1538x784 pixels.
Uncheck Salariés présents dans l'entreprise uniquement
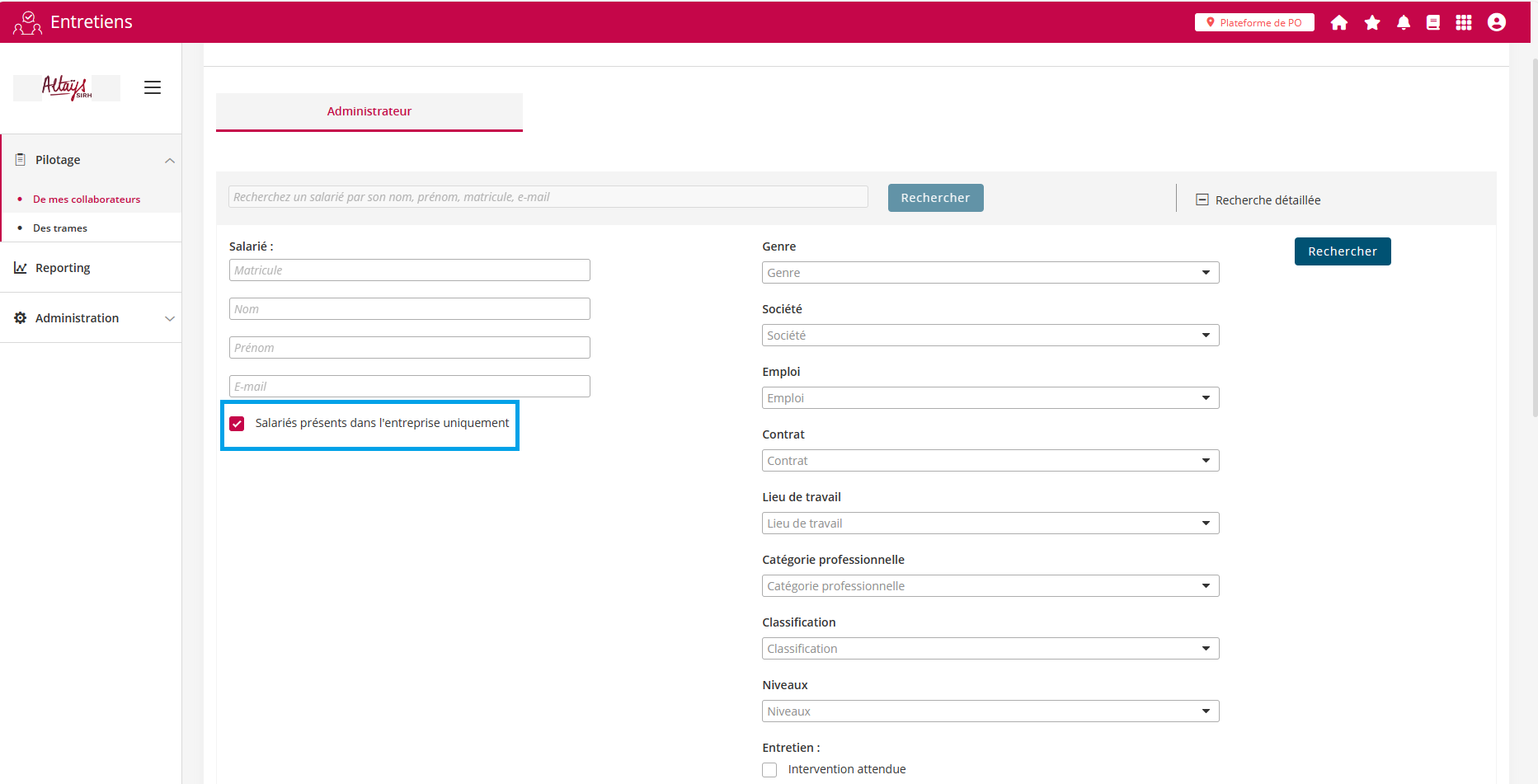238,424
